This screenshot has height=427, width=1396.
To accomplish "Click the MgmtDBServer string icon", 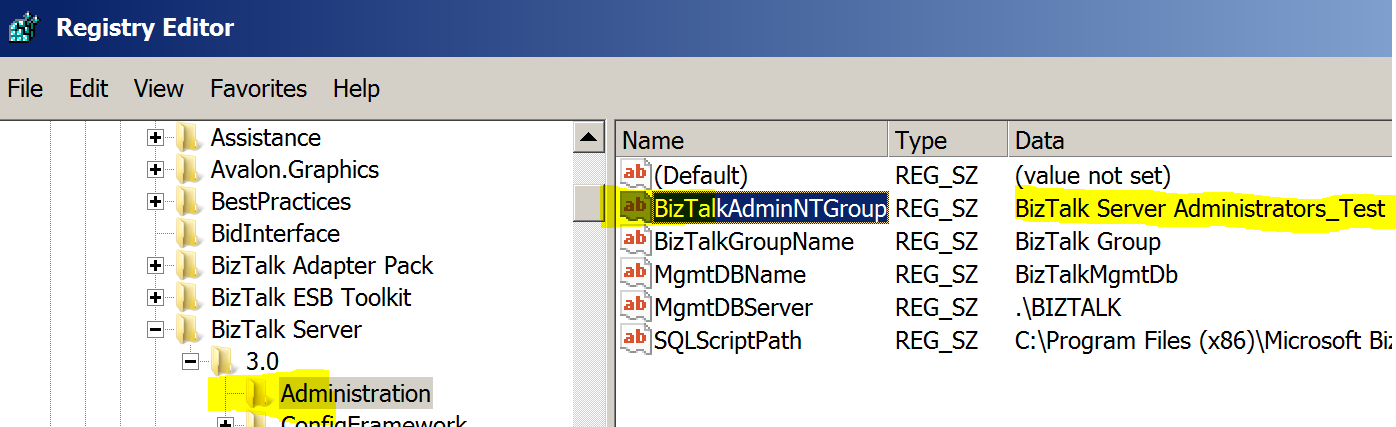I will (635, 307).
